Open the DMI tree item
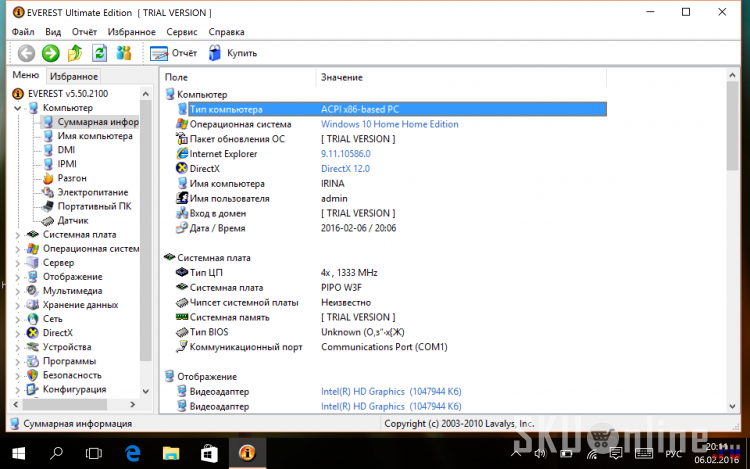This screenshot has width=750, height=469. pos(66,150)
